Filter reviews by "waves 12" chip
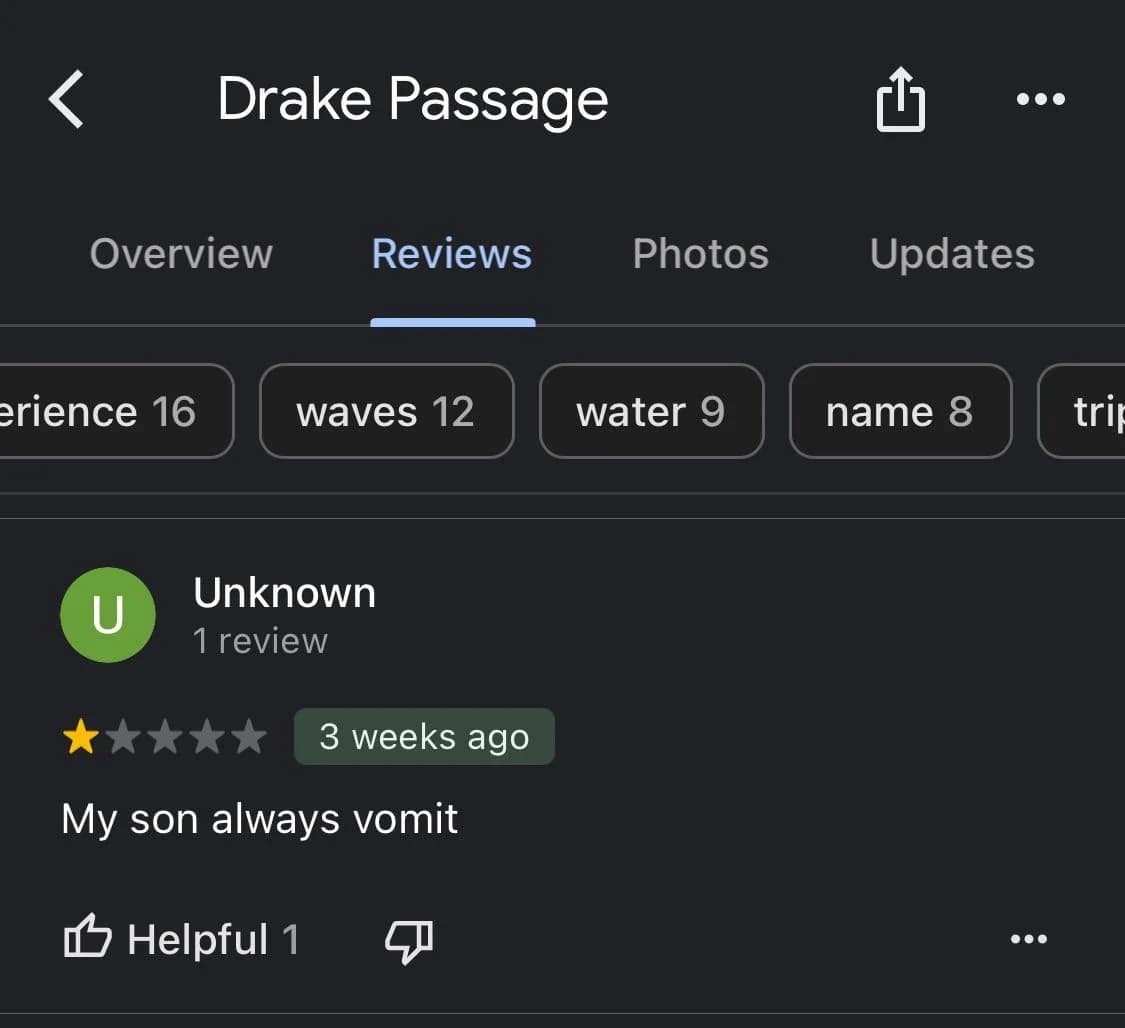The width and height of the screenshot is (1125, 1028). (x=386, y=411)
